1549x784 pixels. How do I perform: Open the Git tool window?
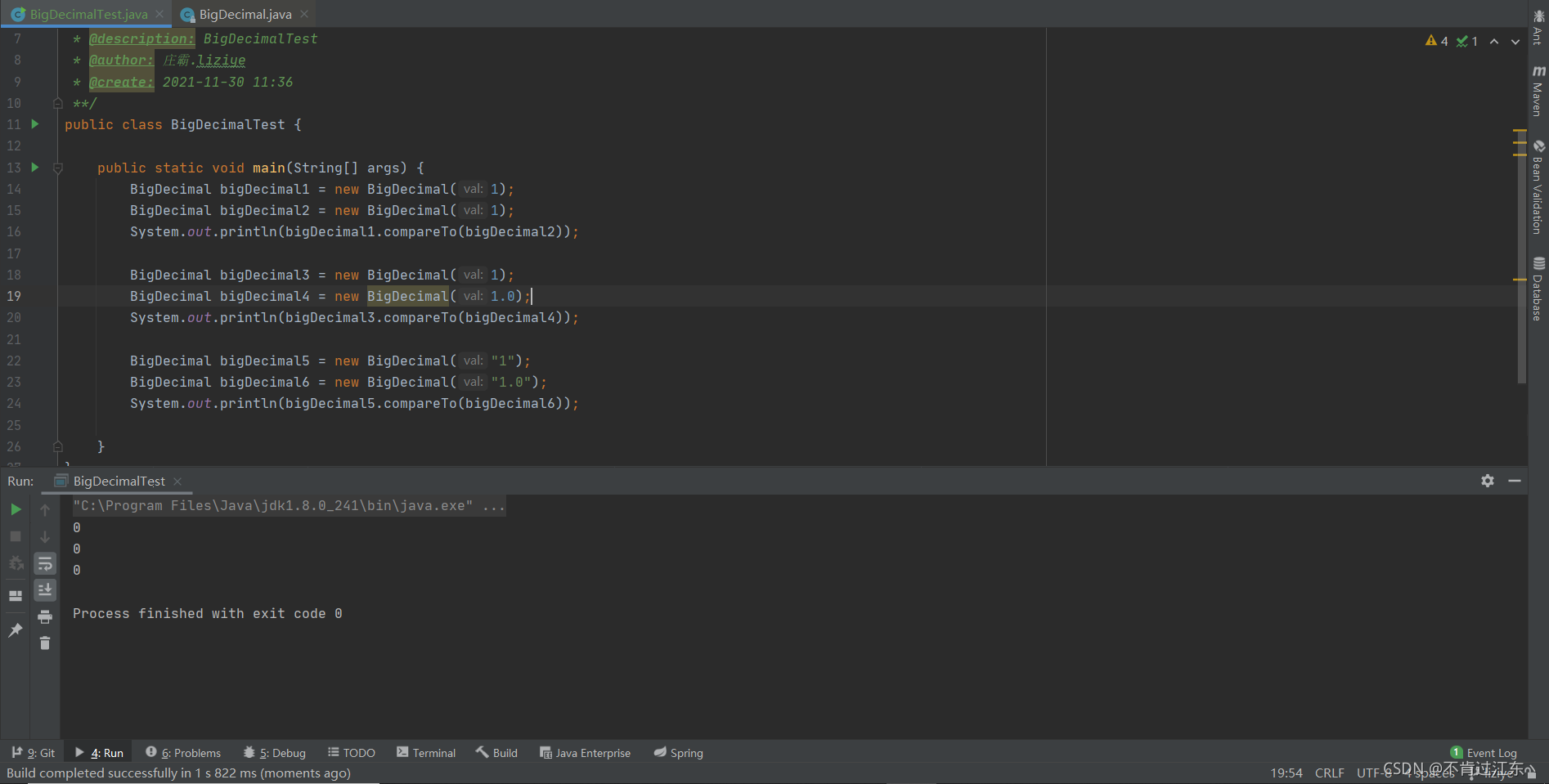point(34,753)
